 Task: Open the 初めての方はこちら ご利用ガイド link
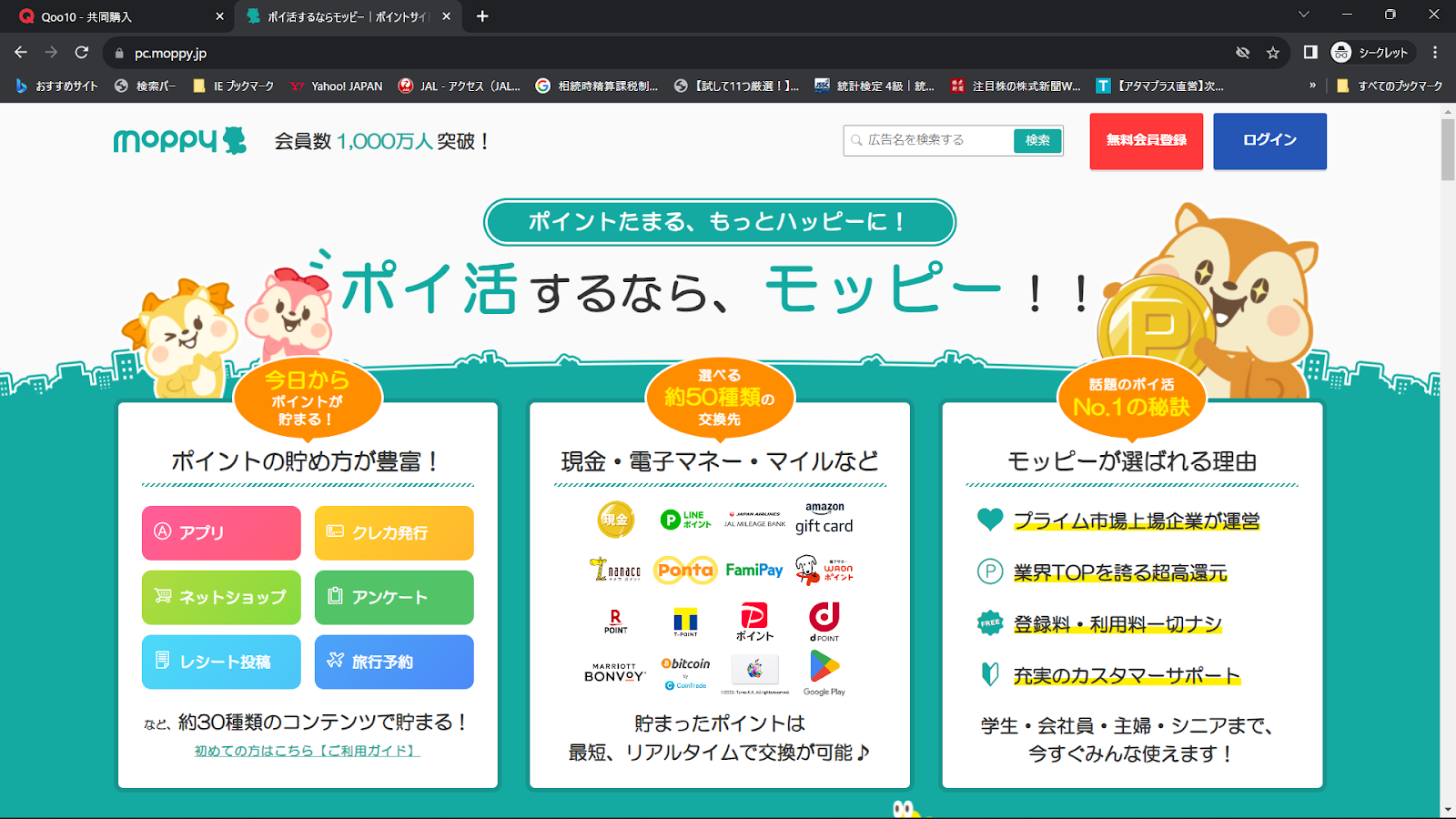click(x=308, y=751)
